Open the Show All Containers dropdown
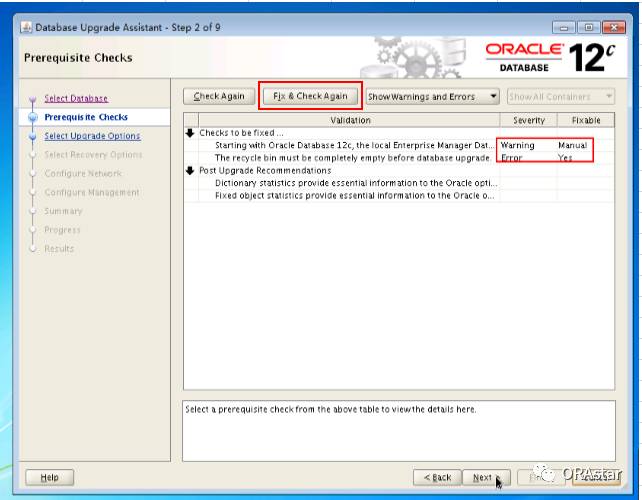The height and width of the screenshot is (500, 642). (561, 97)
